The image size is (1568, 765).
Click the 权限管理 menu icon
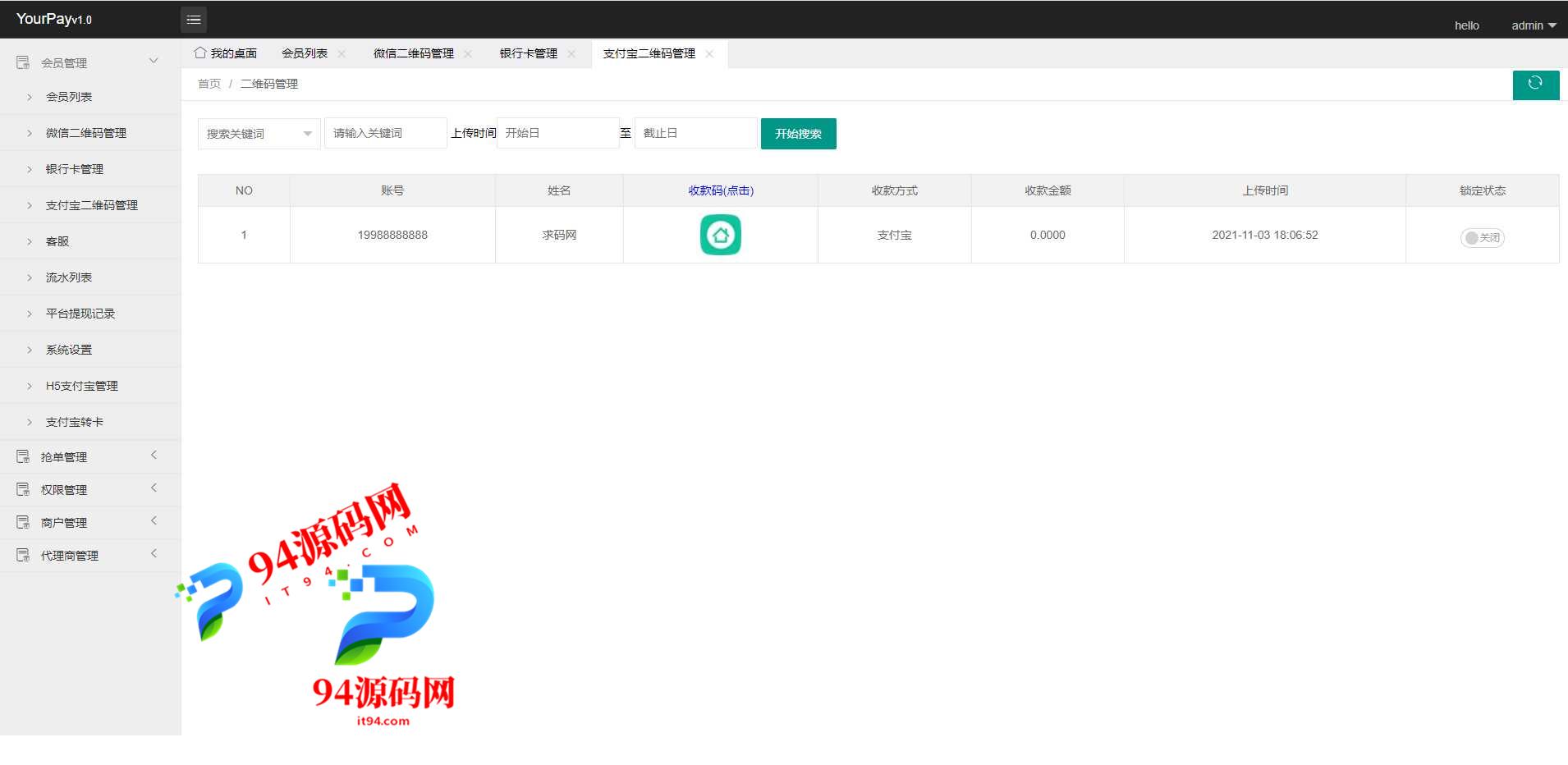[x=23, y=489]
